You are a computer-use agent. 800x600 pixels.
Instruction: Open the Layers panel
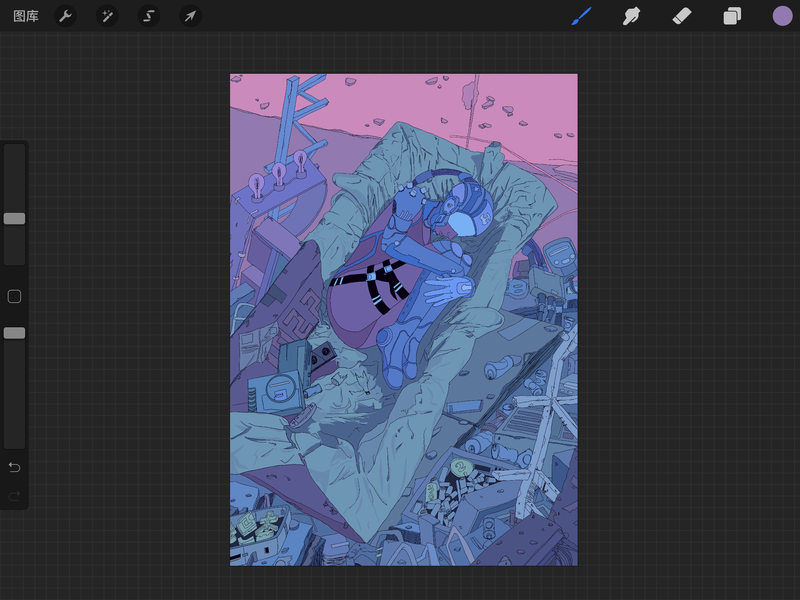tap(732, 16)
